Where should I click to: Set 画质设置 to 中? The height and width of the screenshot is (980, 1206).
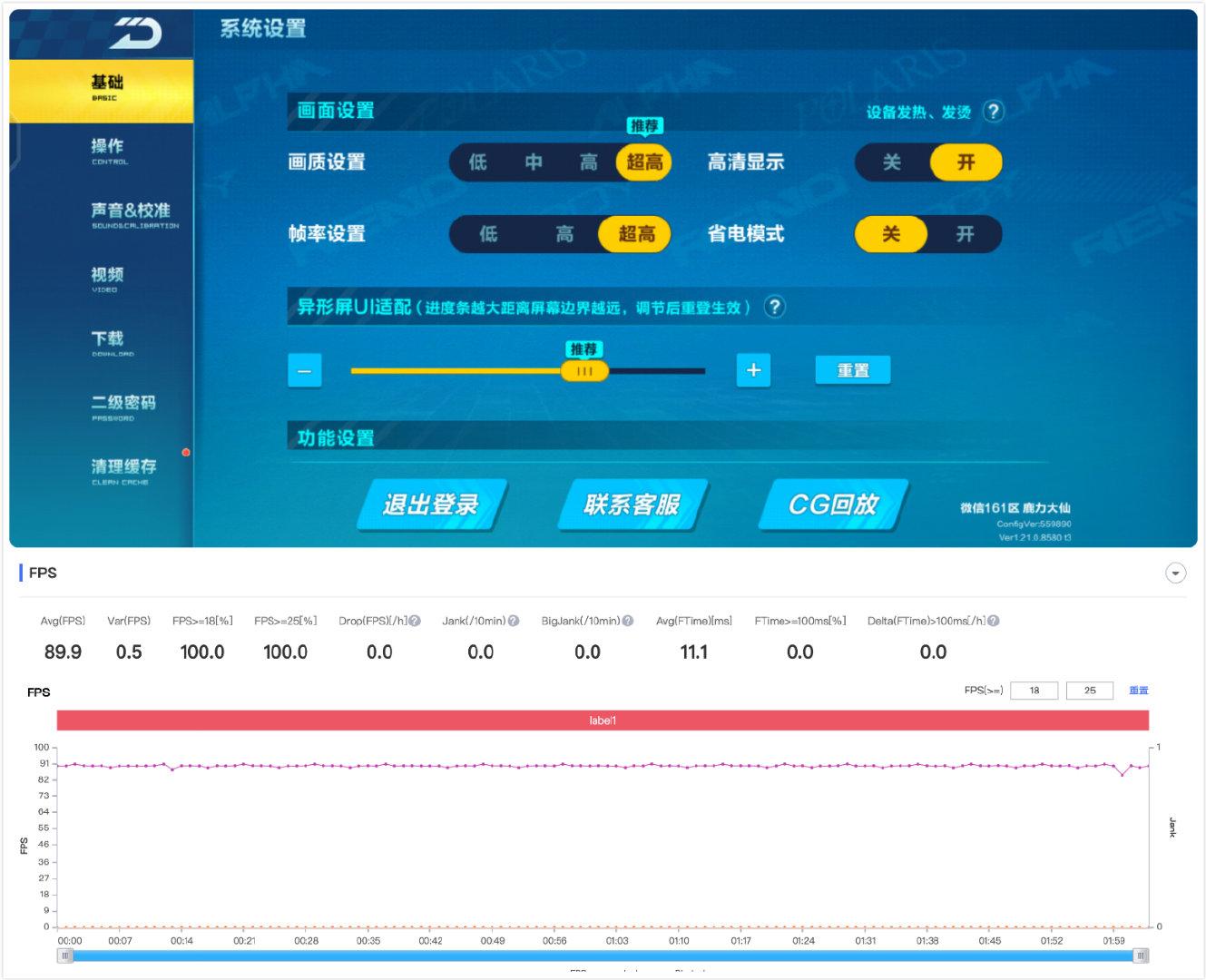point(534,162)
